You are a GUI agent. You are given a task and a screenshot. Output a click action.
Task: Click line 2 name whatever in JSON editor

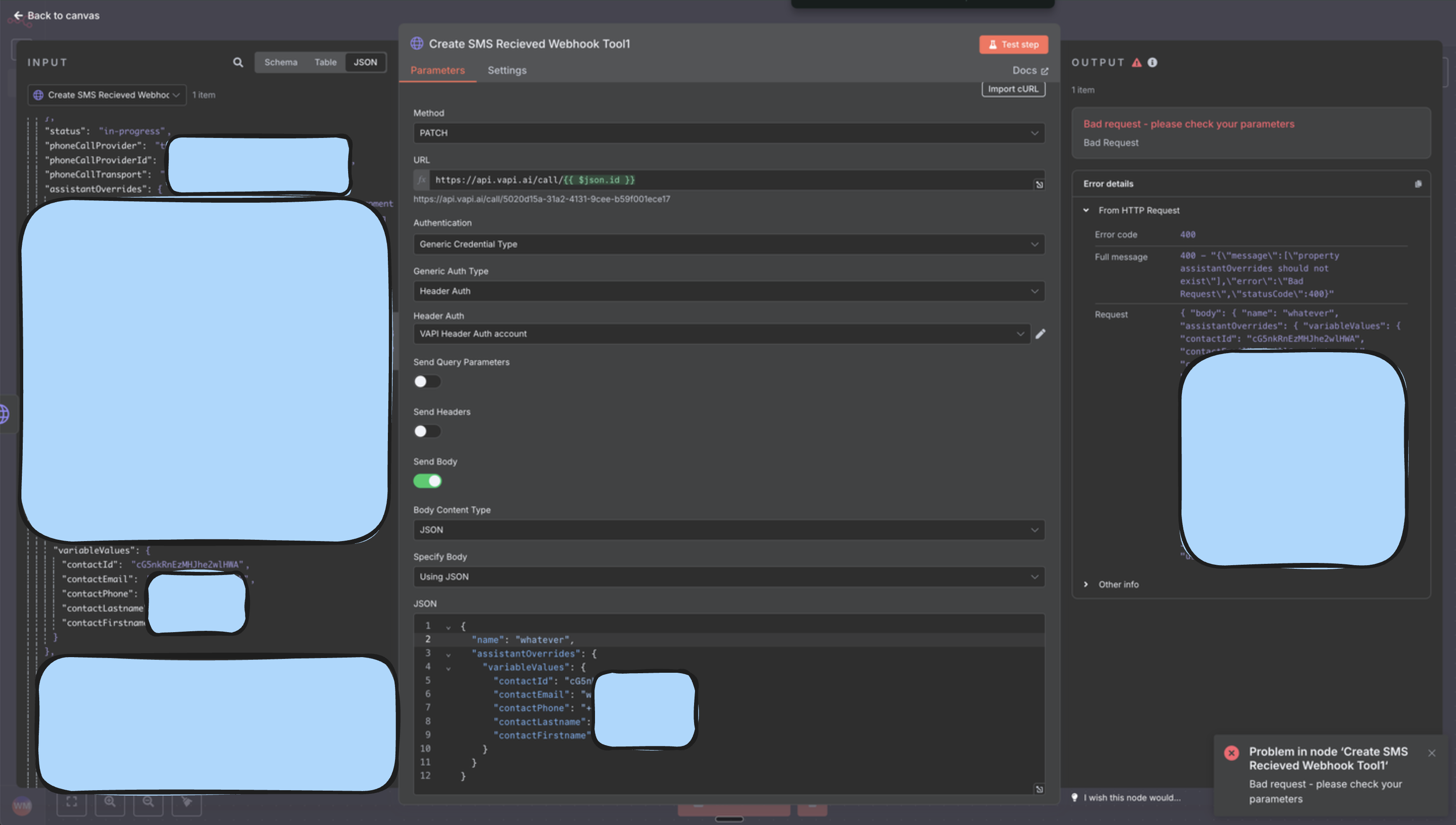point(522,640)
